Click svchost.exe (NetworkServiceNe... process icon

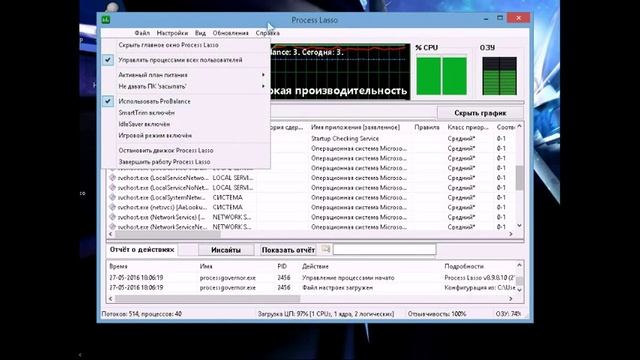click(112, 227)
